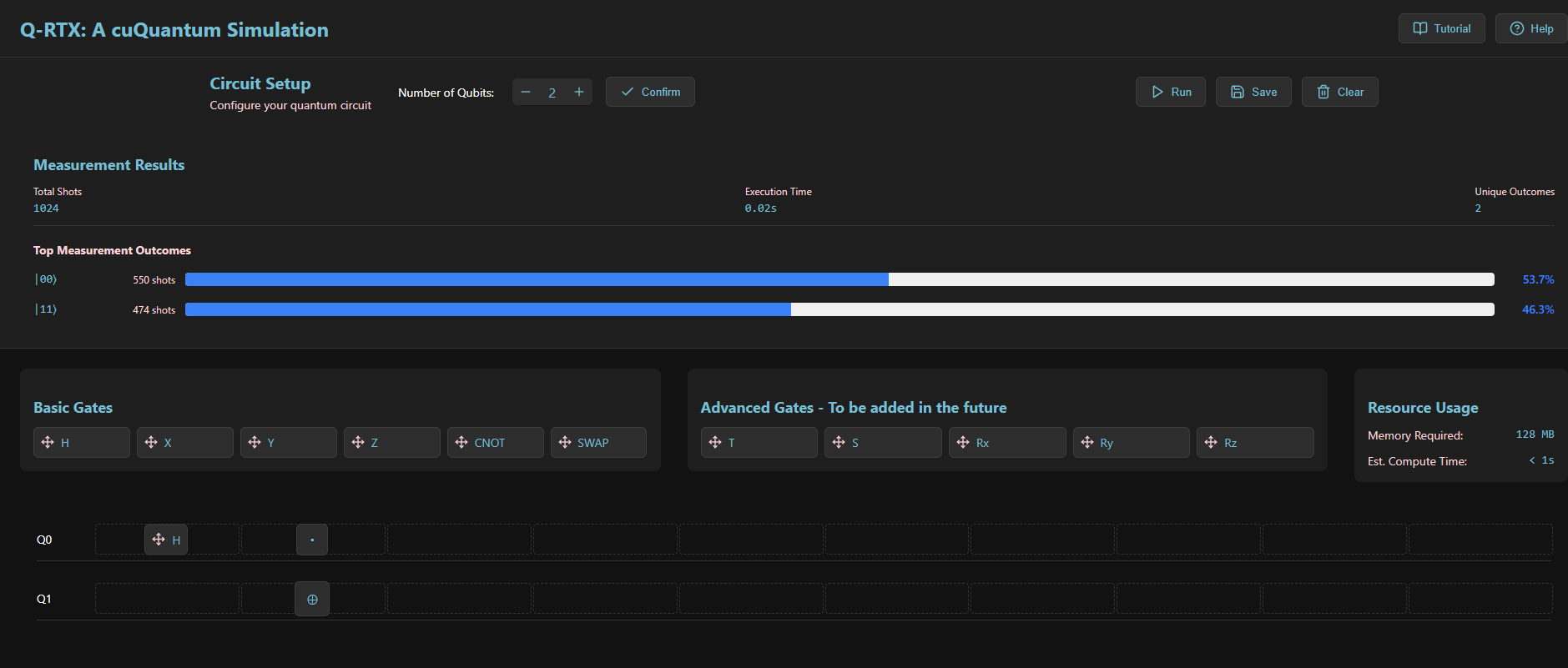Open the Tutorial button
1568x668 pixels.
coord(1441,28)
